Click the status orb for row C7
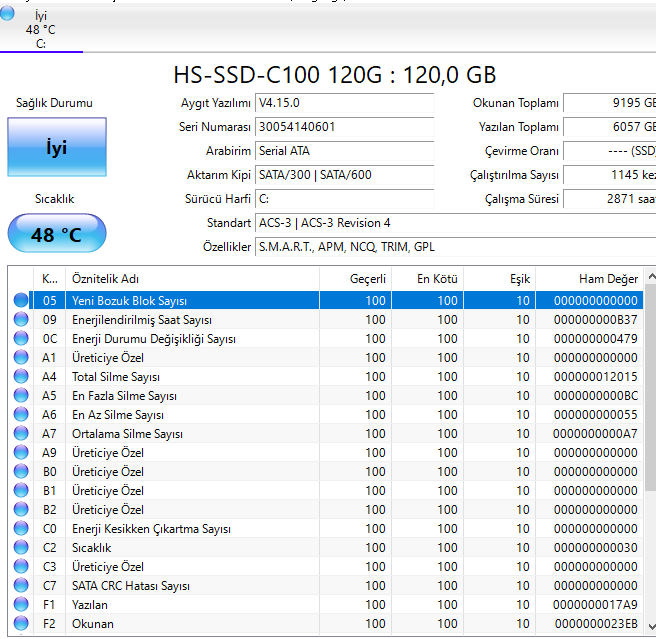 click(x=21, y=585)
